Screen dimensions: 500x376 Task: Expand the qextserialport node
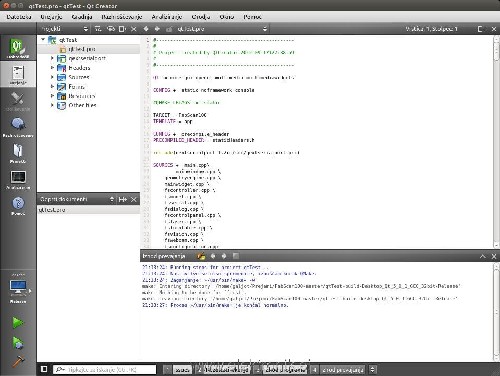click(52, 58)
